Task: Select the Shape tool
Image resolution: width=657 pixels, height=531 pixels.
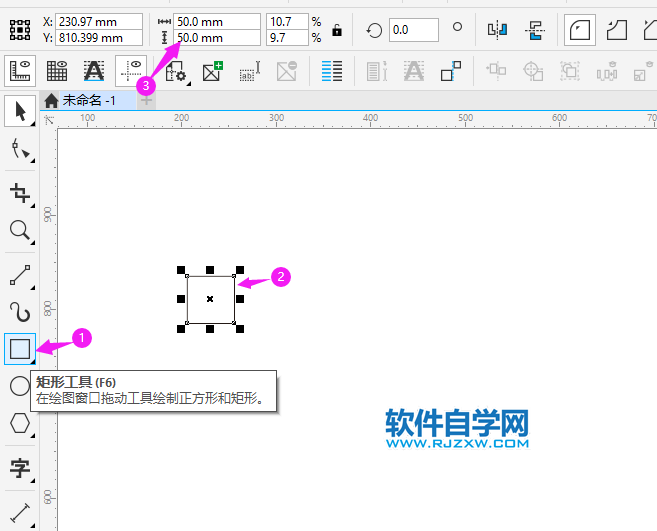Action: coord(20,149)
